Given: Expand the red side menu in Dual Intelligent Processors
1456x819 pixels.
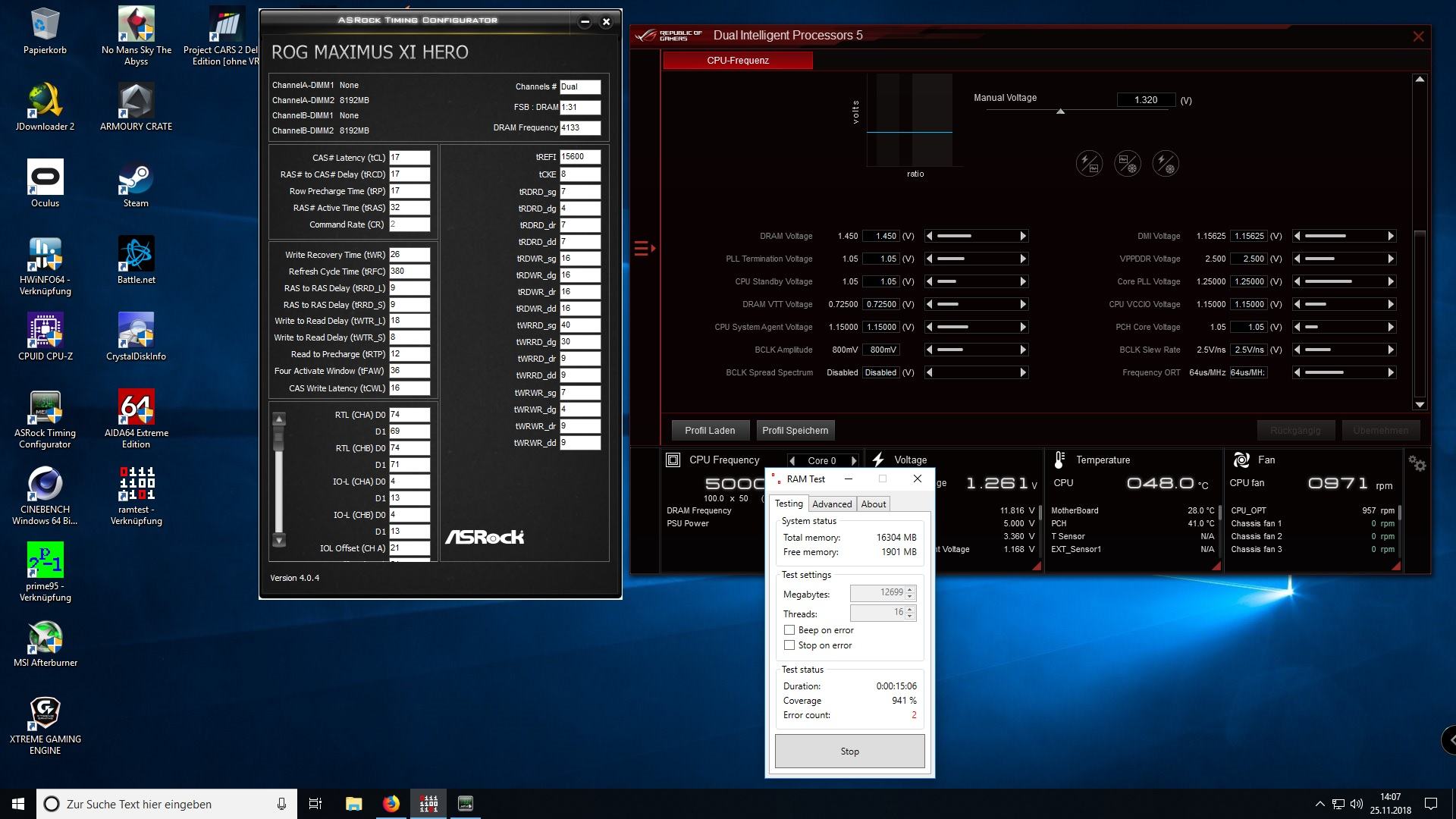Looking at the screenshot, I should (x=644, y=248).
